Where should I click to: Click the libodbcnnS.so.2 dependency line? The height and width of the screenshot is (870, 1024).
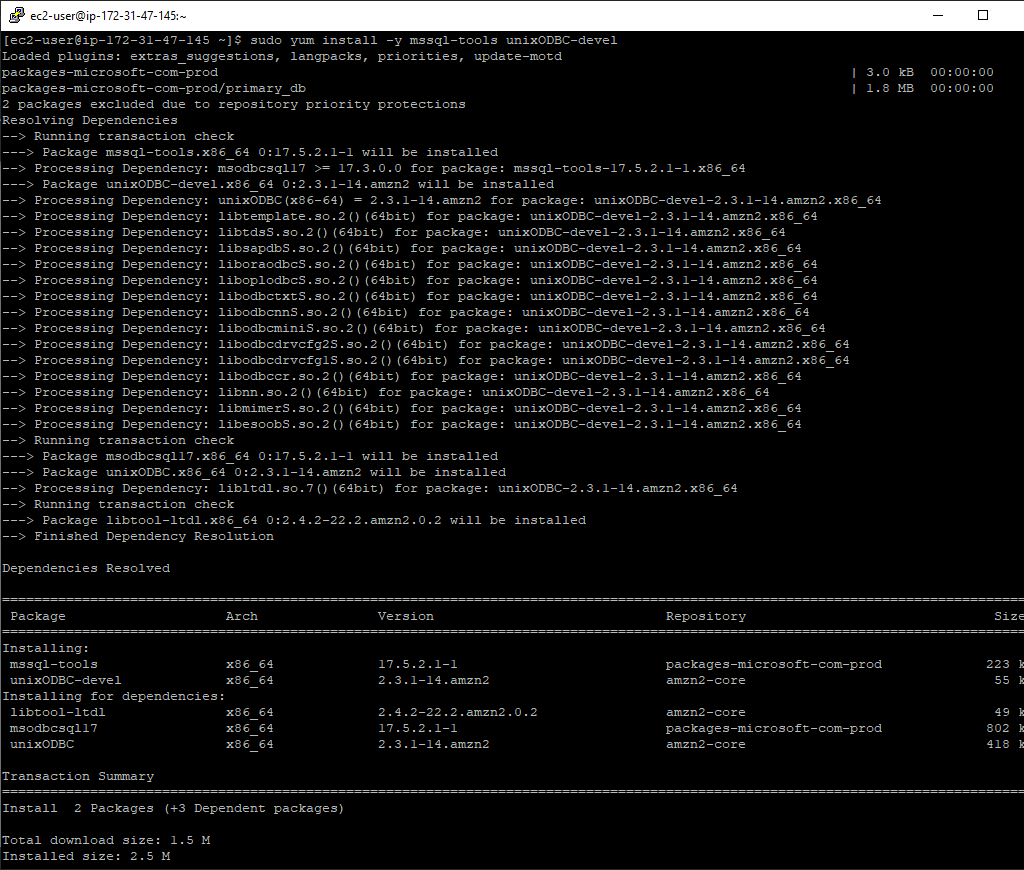[x=406, y=312]
